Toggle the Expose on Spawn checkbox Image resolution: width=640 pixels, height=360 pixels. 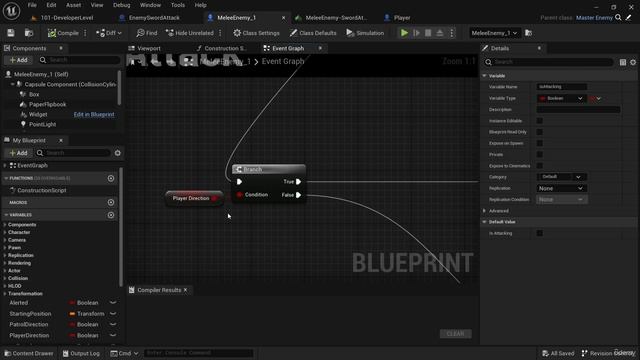point(540,143)
